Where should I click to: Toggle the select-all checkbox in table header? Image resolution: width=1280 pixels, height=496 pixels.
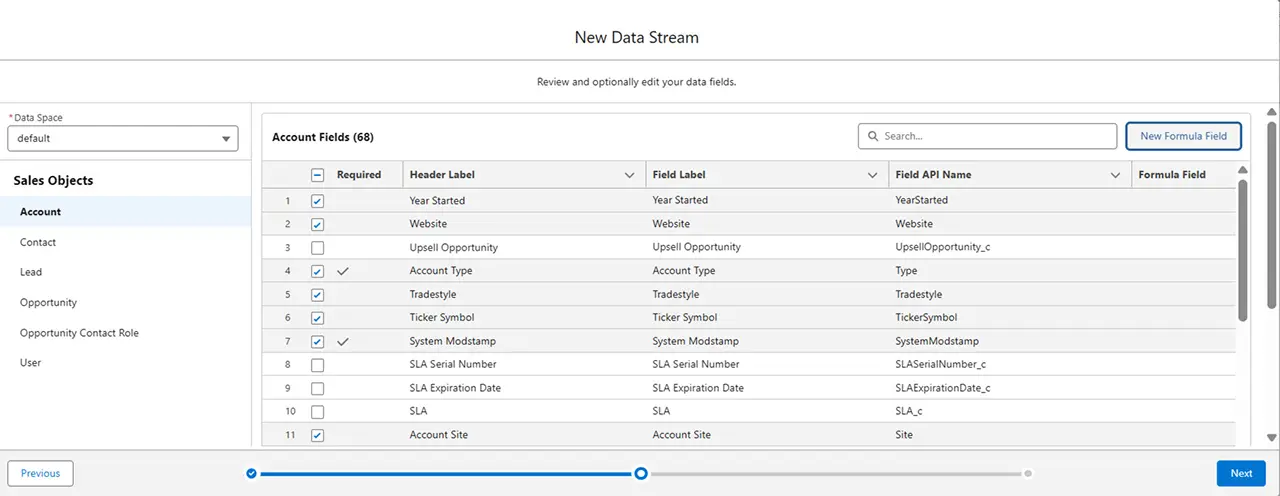pyautogui.click(x=317, y=175)
